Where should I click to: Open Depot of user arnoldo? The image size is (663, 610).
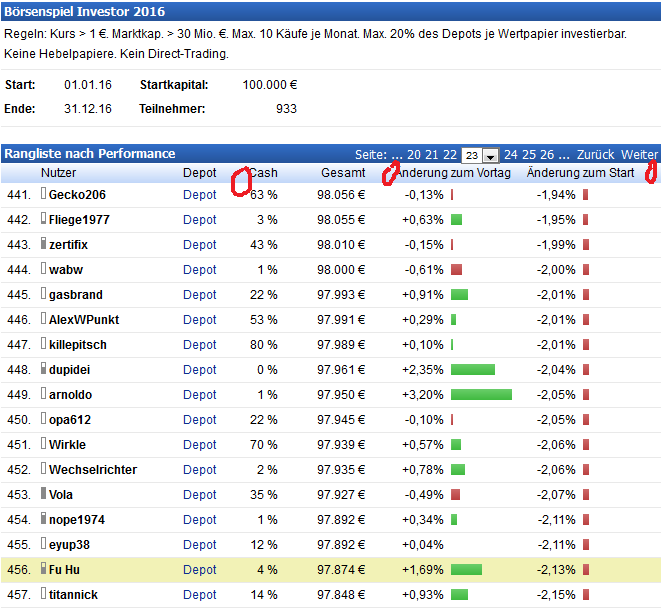pyautogui.click(x=199, y=394)
